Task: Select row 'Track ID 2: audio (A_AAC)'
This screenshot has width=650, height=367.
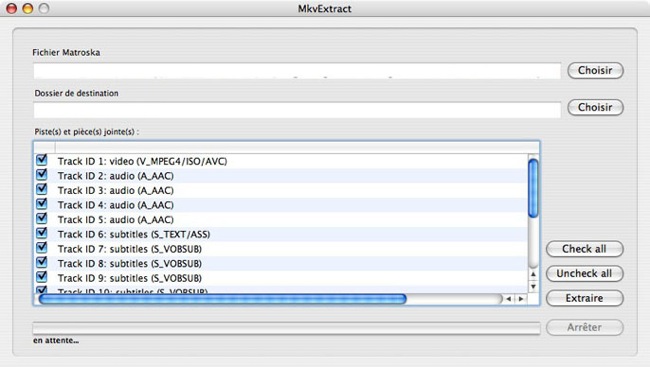Action: [x=280, y=176]
